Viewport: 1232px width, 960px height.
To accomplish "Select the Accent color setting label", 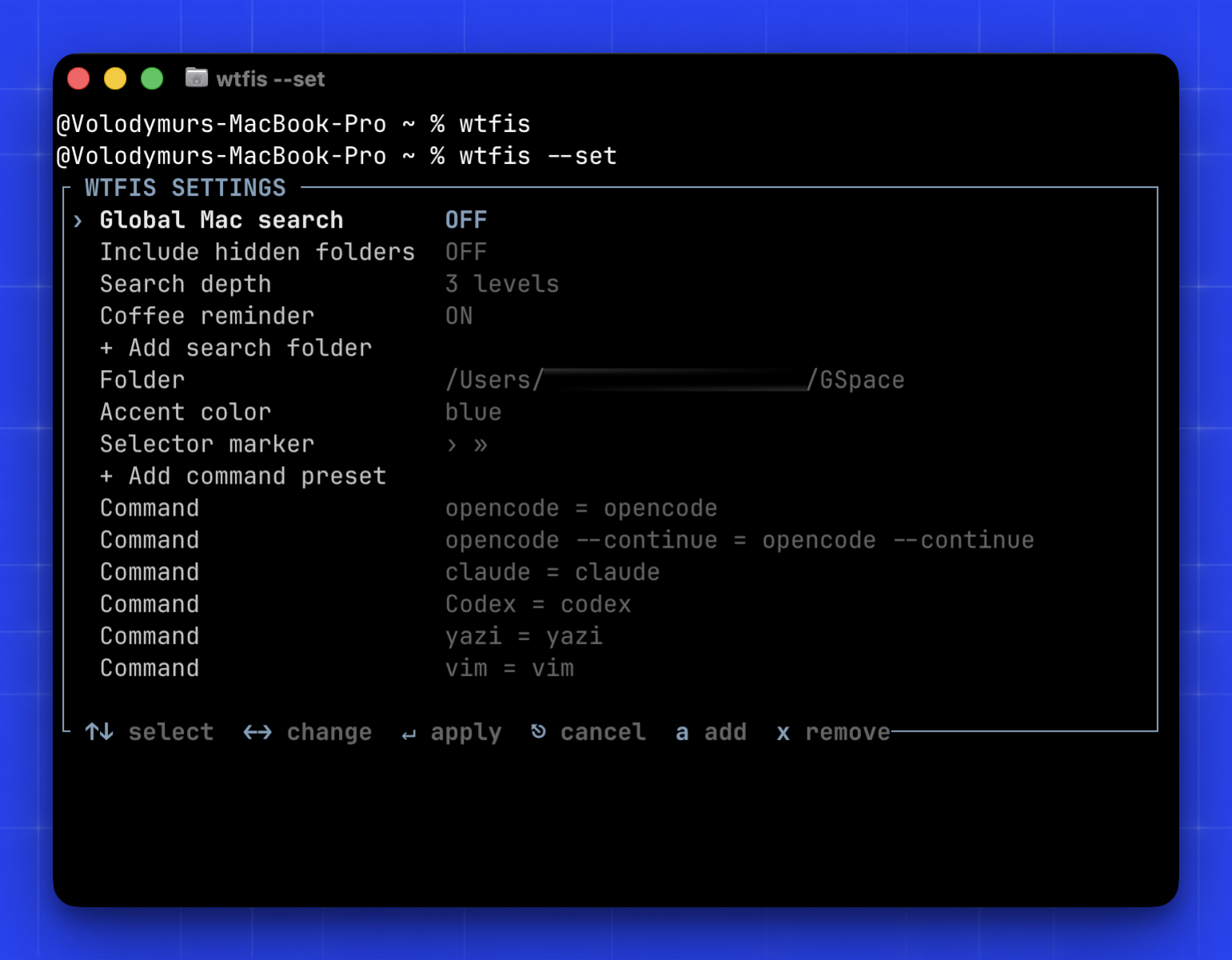I will click(x=185, y=412).
